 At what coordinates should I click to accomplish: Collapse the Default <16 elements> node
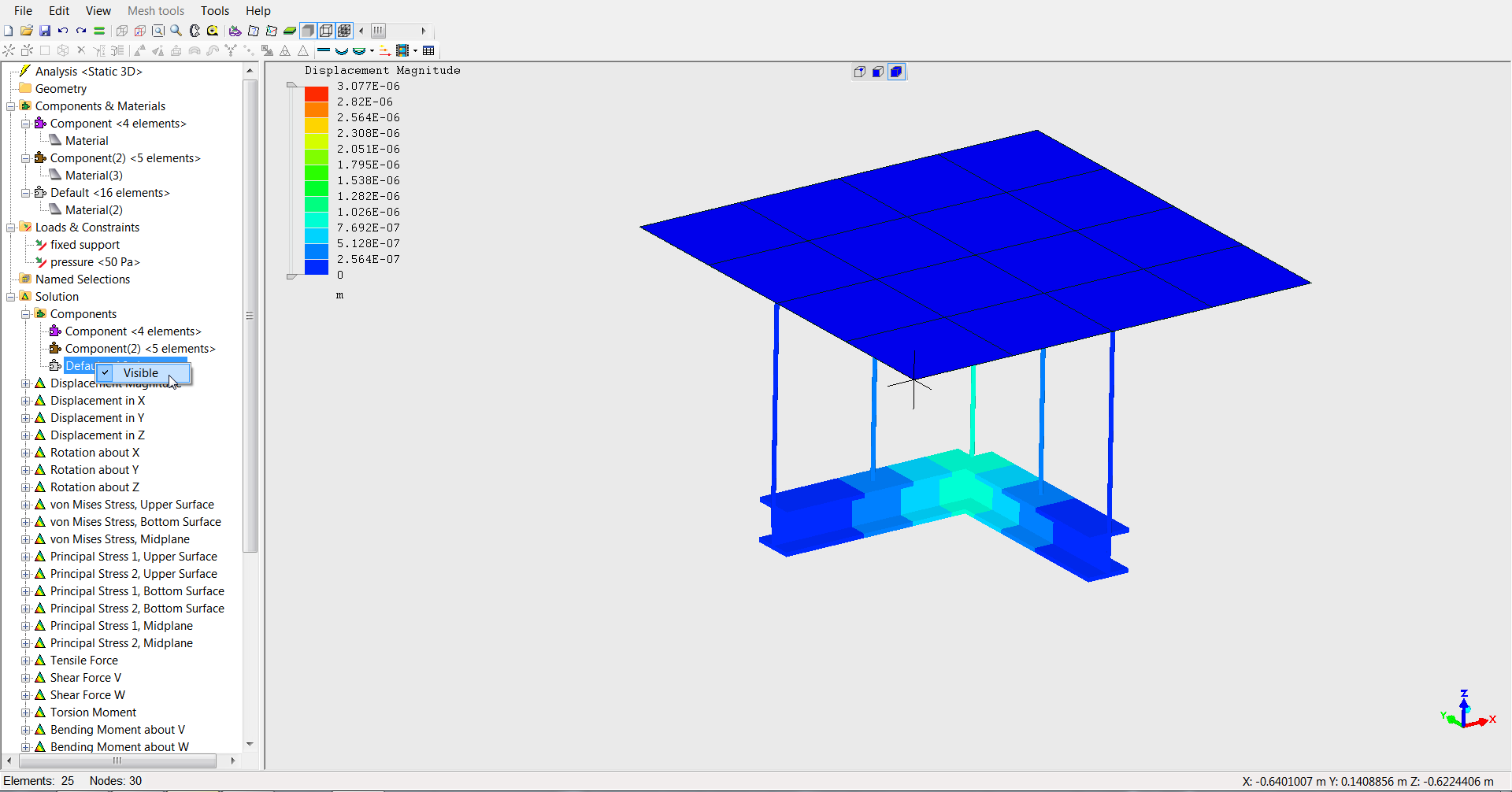(x=26, y=193)
